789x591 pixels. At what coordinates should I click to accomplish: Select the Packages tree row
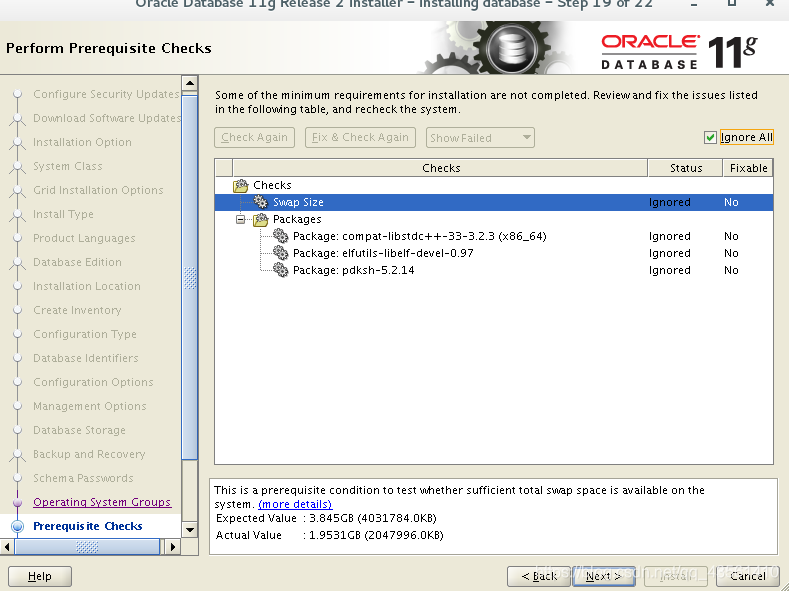coord(494,219)
